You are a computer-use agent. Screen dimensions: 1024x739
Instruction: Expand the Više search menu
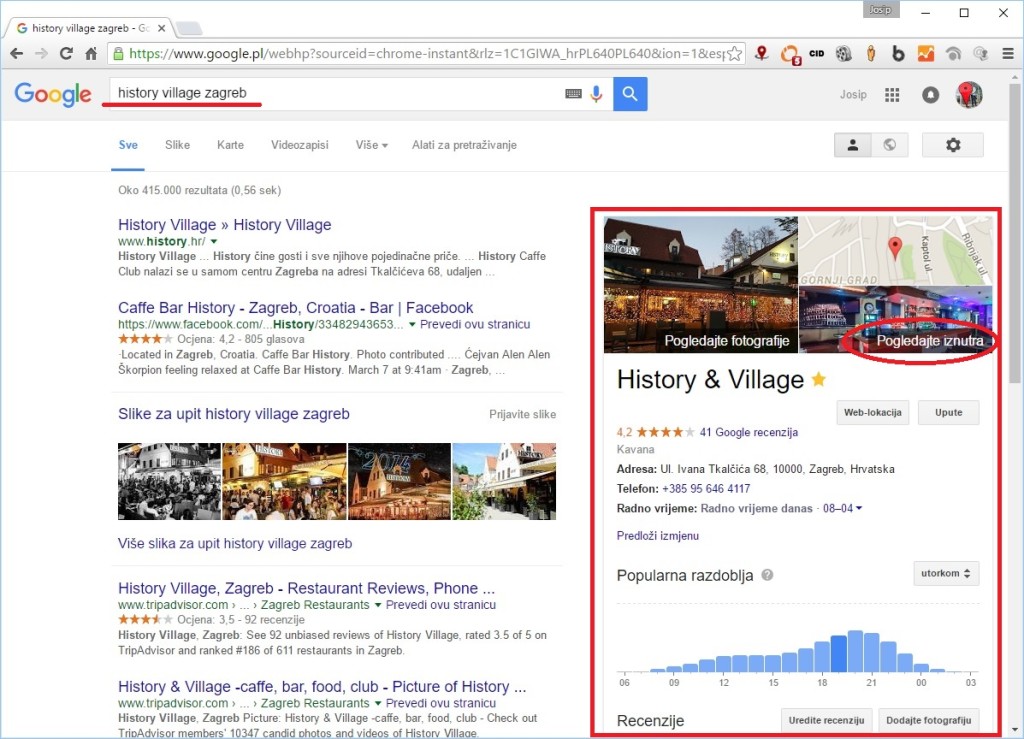click(372, 145)
